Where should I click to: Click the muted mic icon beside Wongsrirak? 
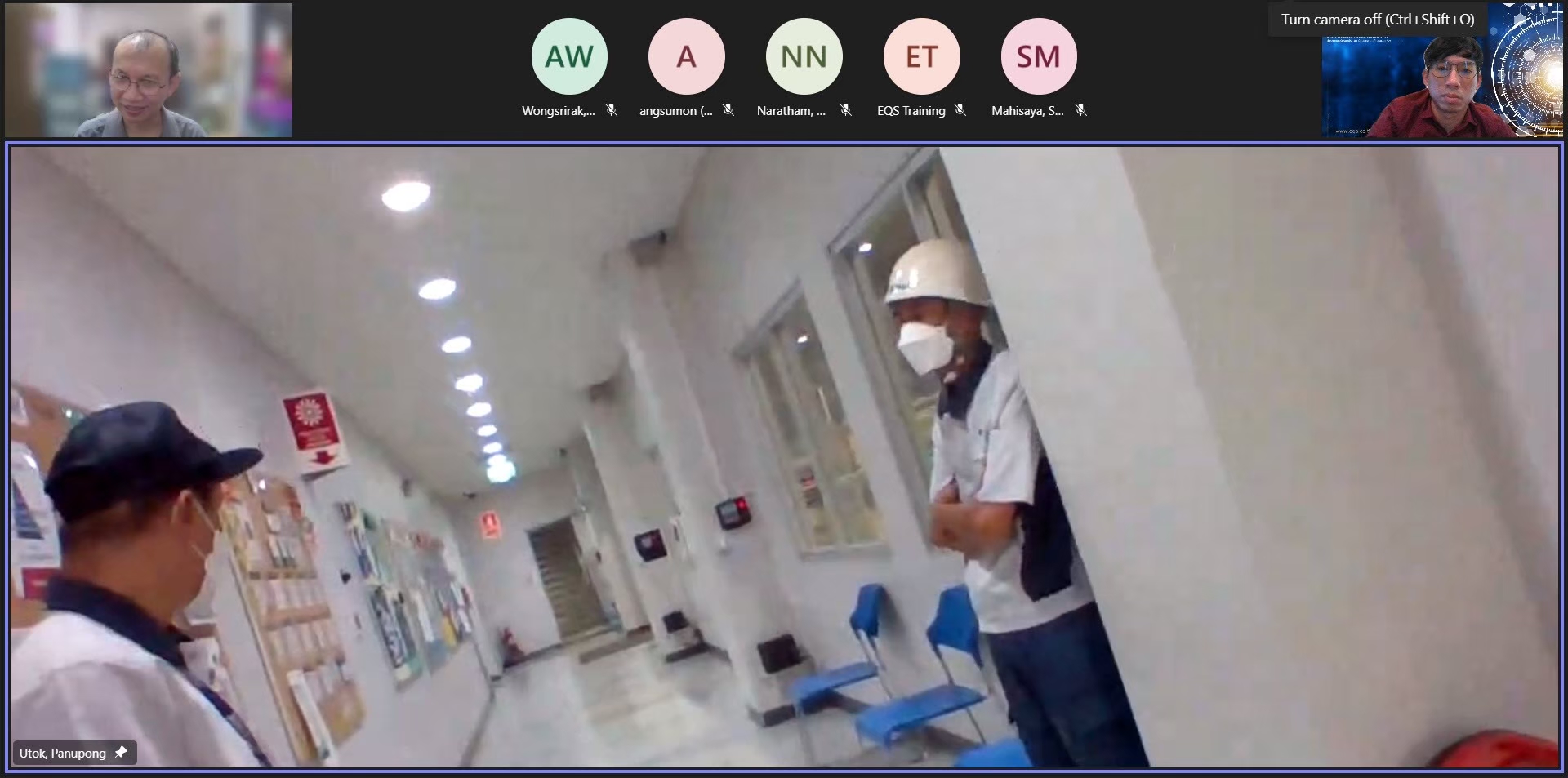611,110
